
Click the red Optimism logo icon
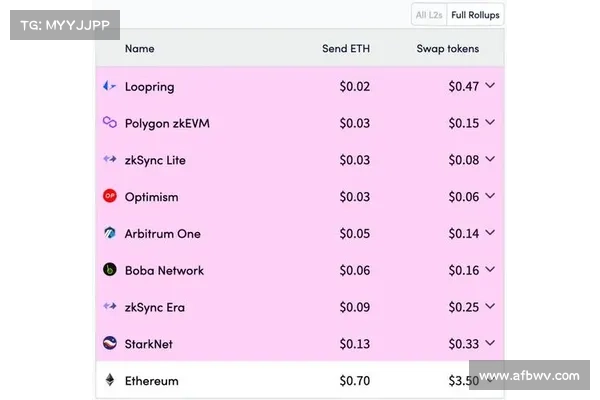click(x=109, y=197)
